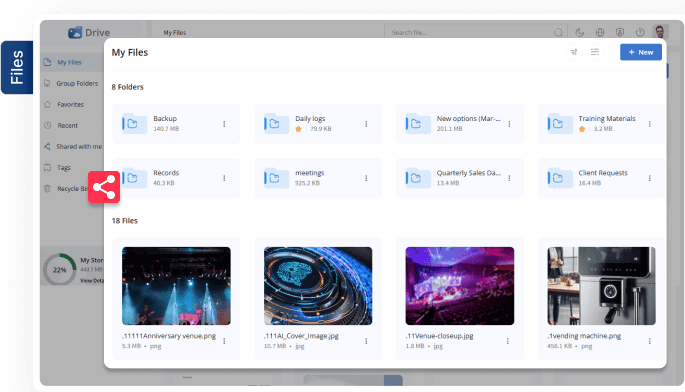
Task: Open options menu for Daily logs folder
Action: (x=366, y=124)
